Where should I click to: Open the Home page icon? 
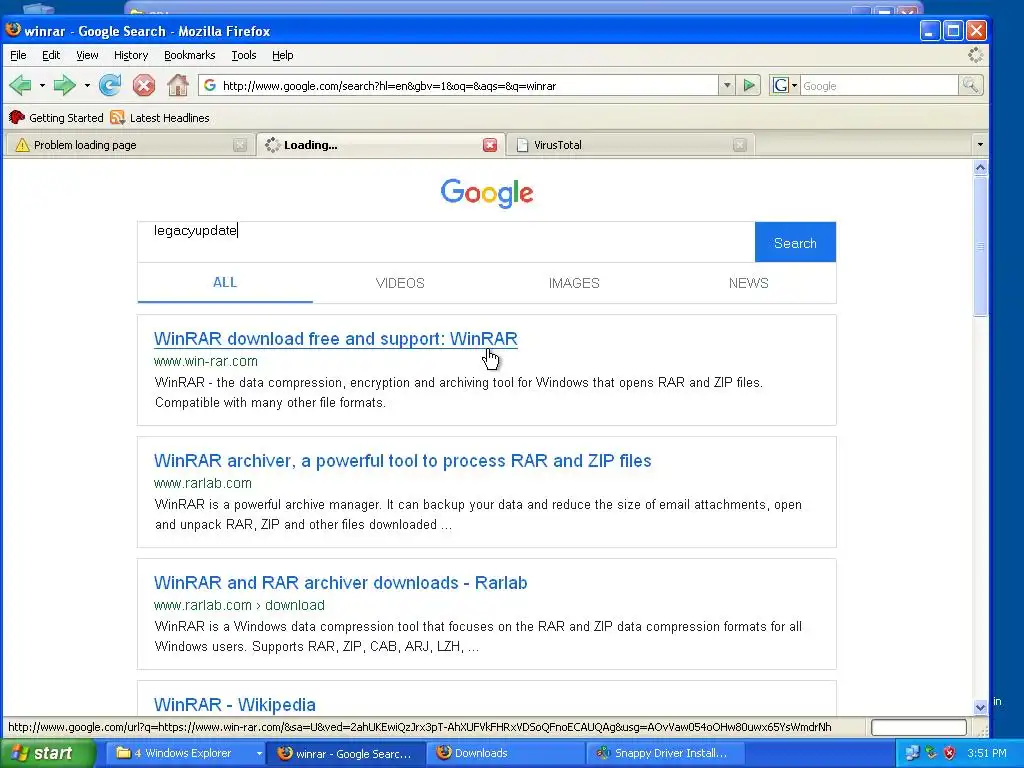pos(178,85)
